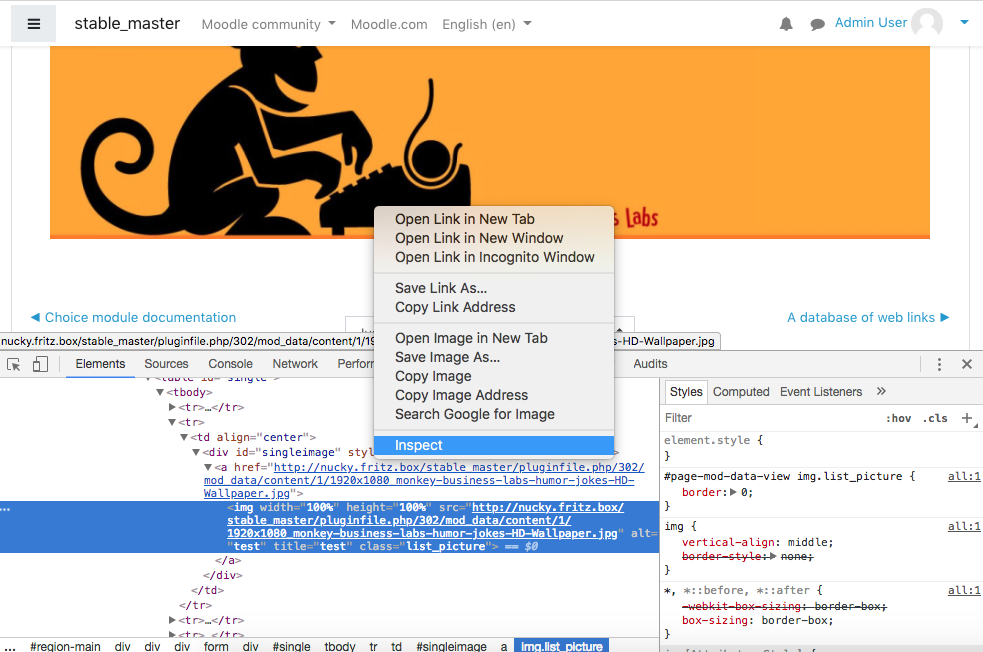Go to A database of web links
Screen dimensions: 983x652
pos(868,317)
